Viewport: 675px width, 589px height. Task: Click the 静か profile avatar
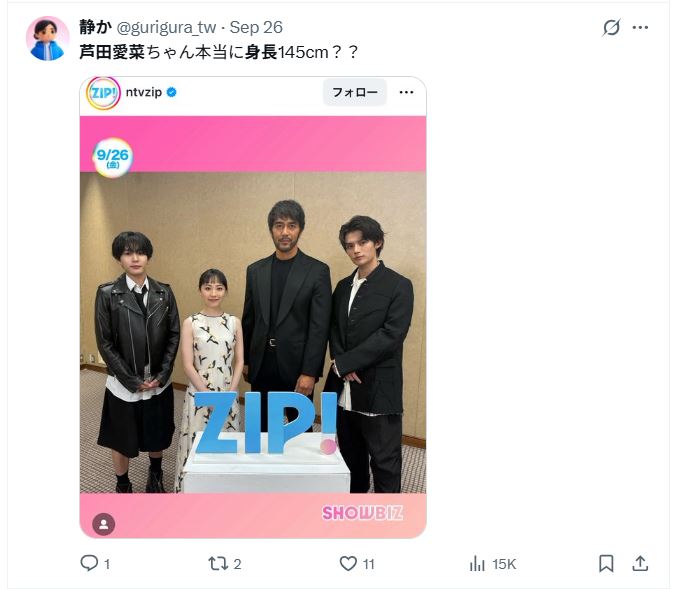(47, 39)
